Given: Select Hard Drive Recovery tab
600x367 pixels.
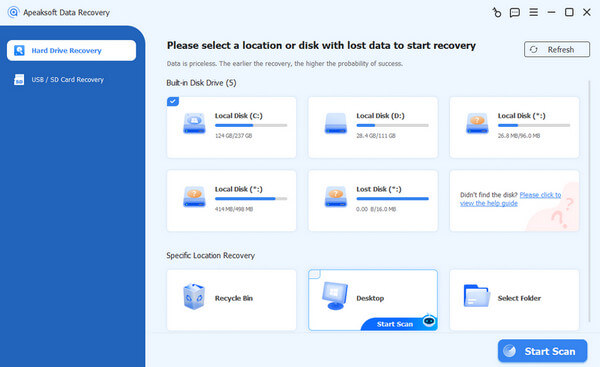Looking at the screenshot, I should [71, 51].
